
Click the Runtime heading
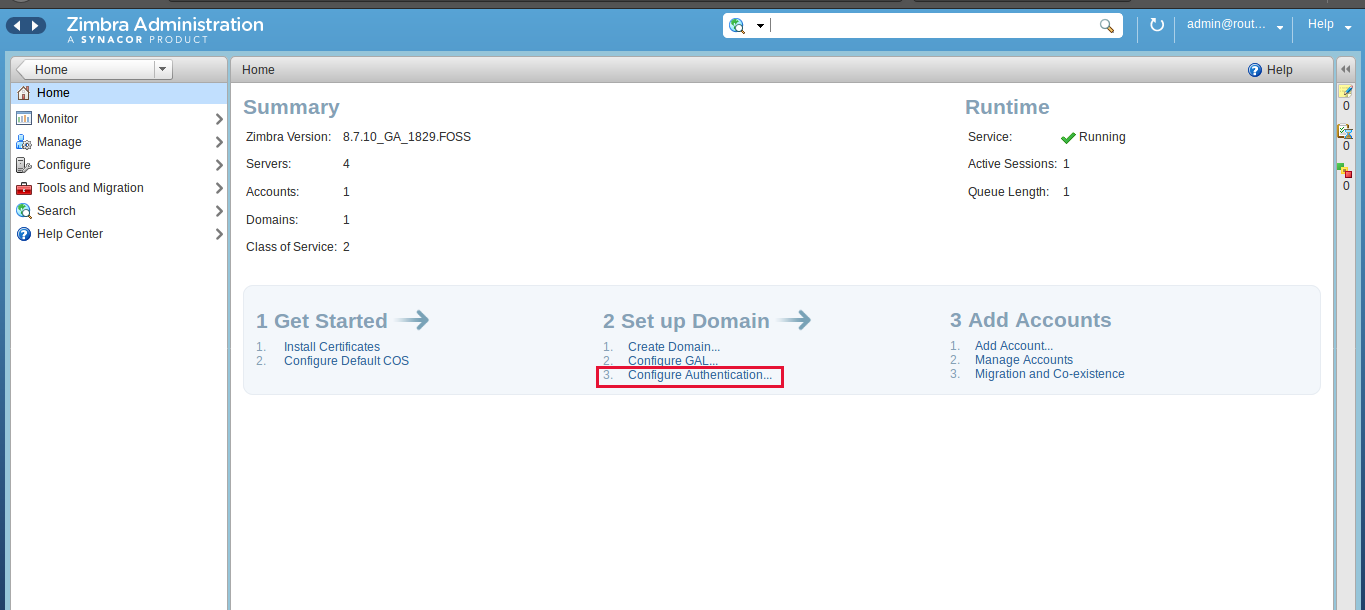tap(1007, 107)
